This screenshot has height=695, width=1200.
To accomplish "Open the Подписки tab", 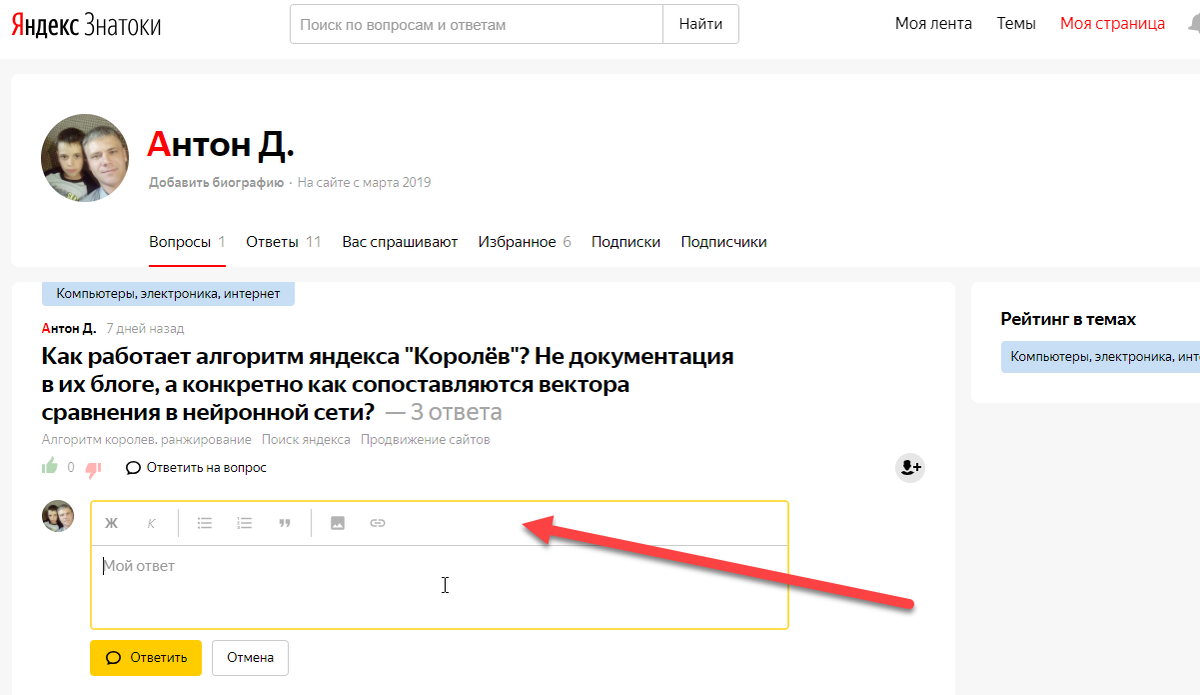I will click(x=626, y=242).
